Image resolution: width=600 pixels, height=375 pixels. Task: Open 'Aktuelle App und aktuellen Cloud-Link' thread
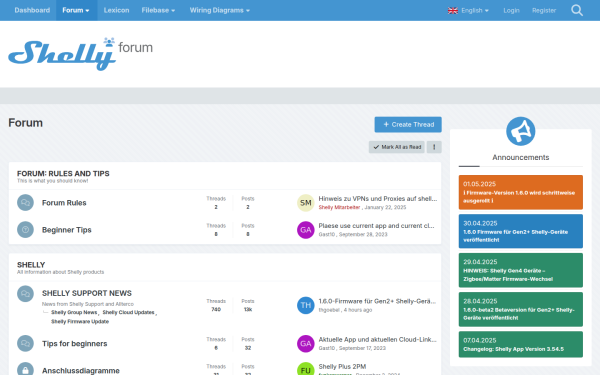pyautogui.click(x=377, y=339)
